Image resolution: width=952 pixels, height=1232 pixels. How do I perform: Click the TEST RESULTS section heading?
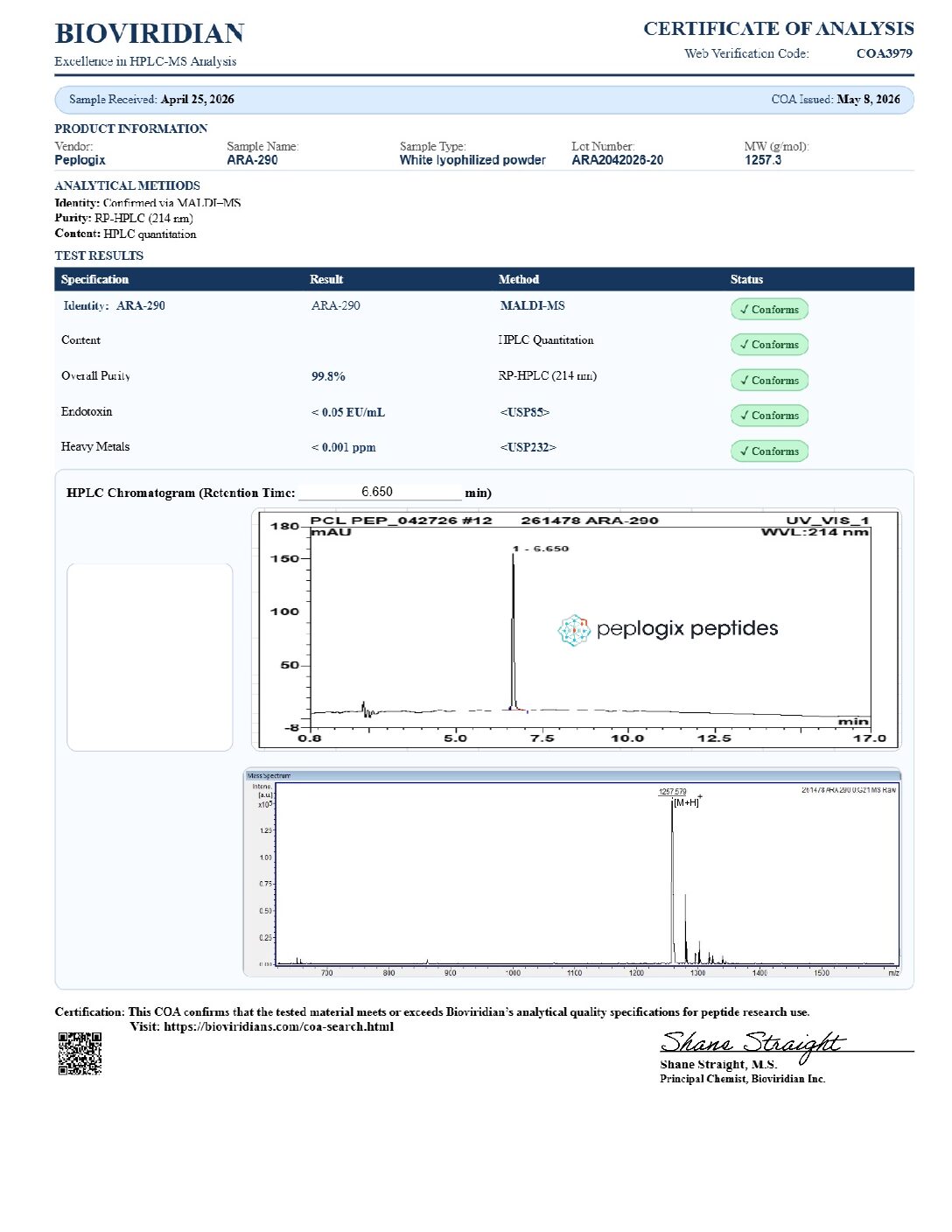point(99,256)
